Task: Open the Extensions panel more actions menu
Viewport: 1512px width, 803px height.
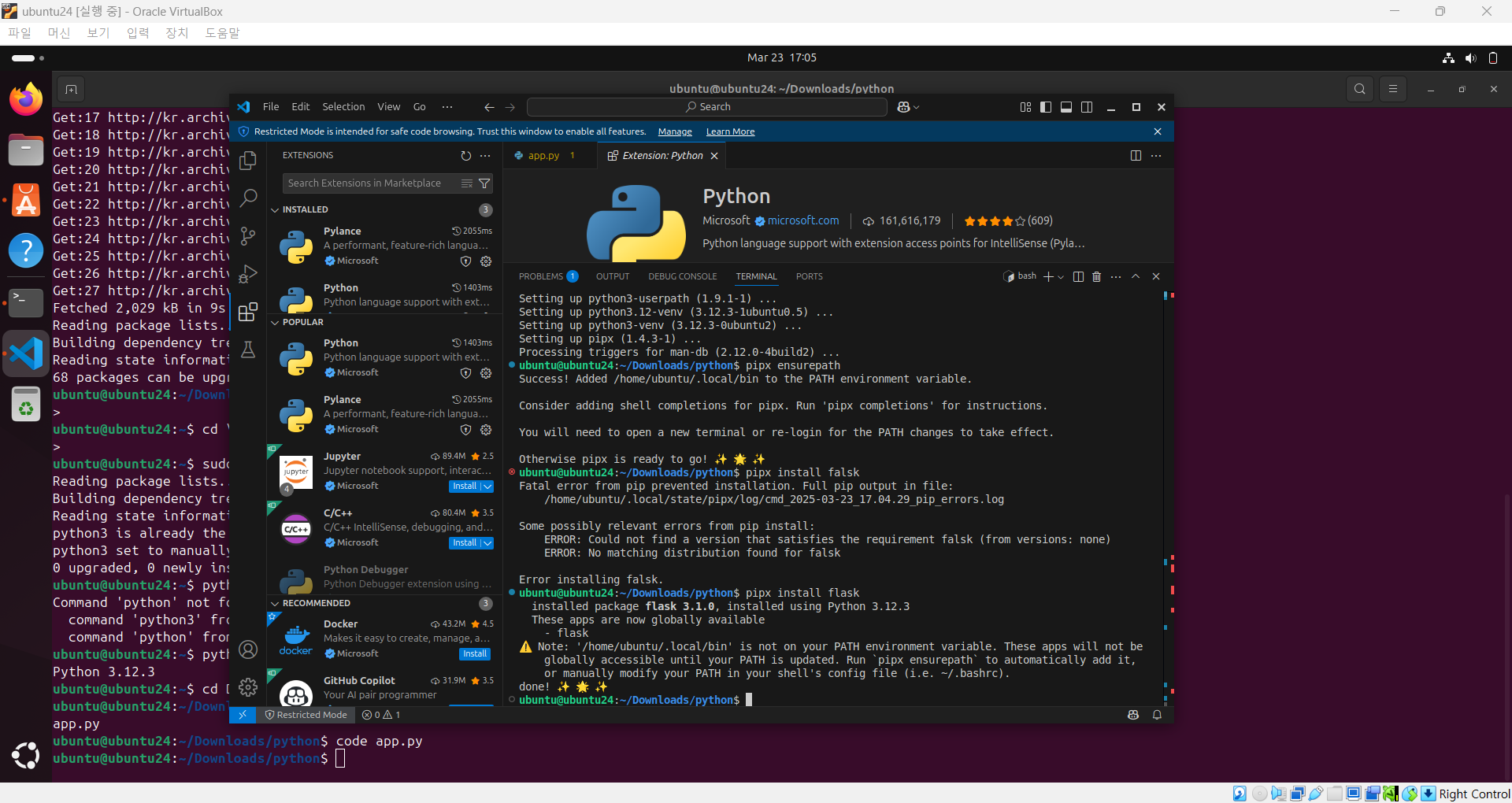Action: (x=485, y=156)
